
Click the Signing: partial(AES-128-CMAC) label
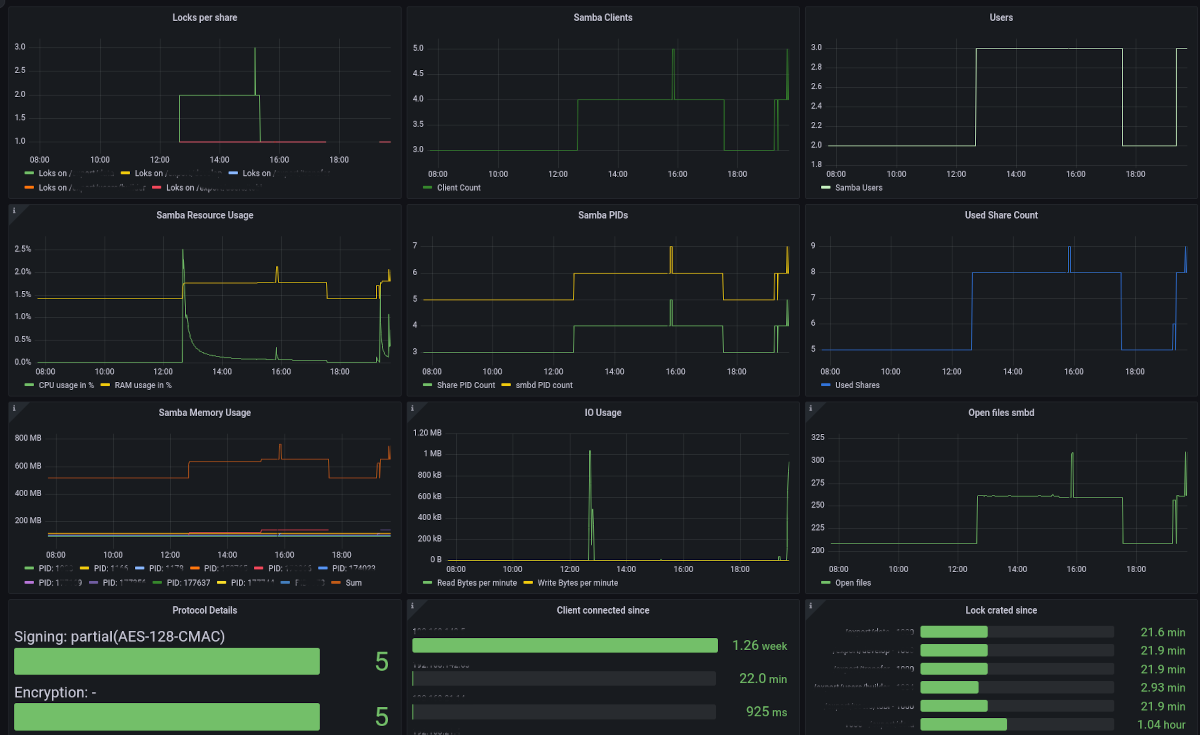(119, 636)
